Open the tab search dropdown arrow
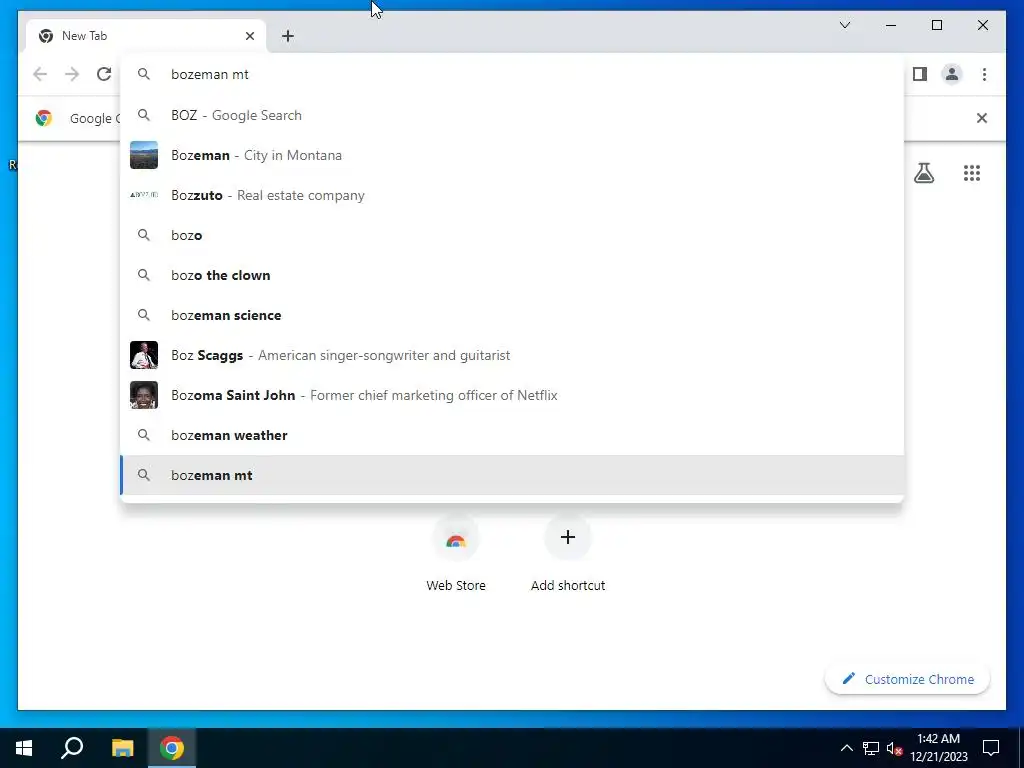Screen dimensions: 1024x768 point(844,25)
